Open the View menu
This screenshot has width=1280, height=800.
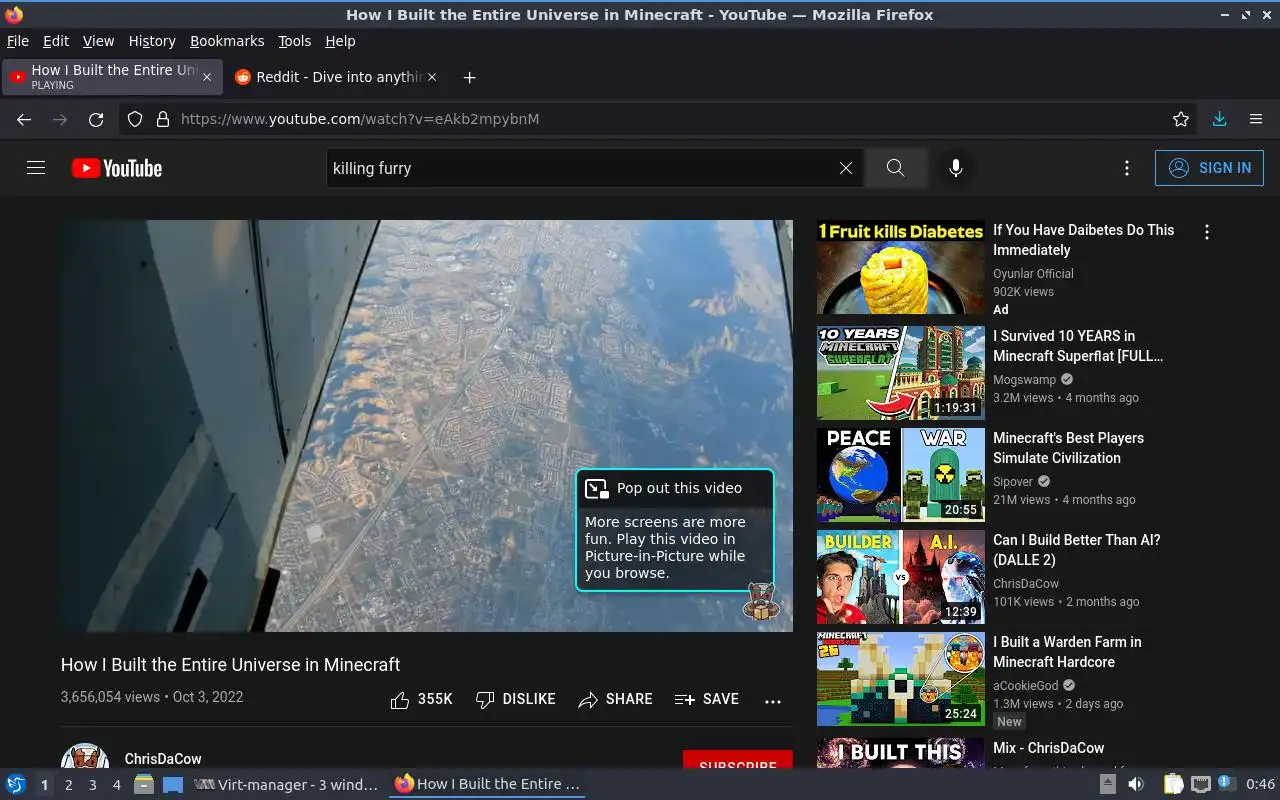click(98, 41)
